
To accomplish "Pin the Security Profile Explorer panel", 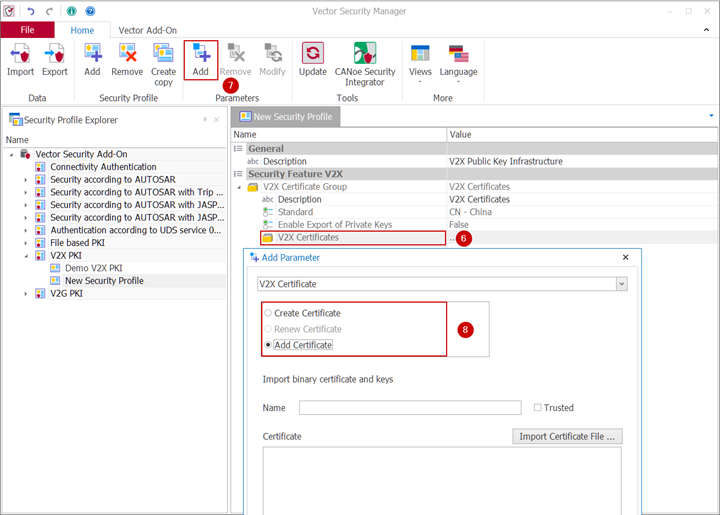I will 205,119.
